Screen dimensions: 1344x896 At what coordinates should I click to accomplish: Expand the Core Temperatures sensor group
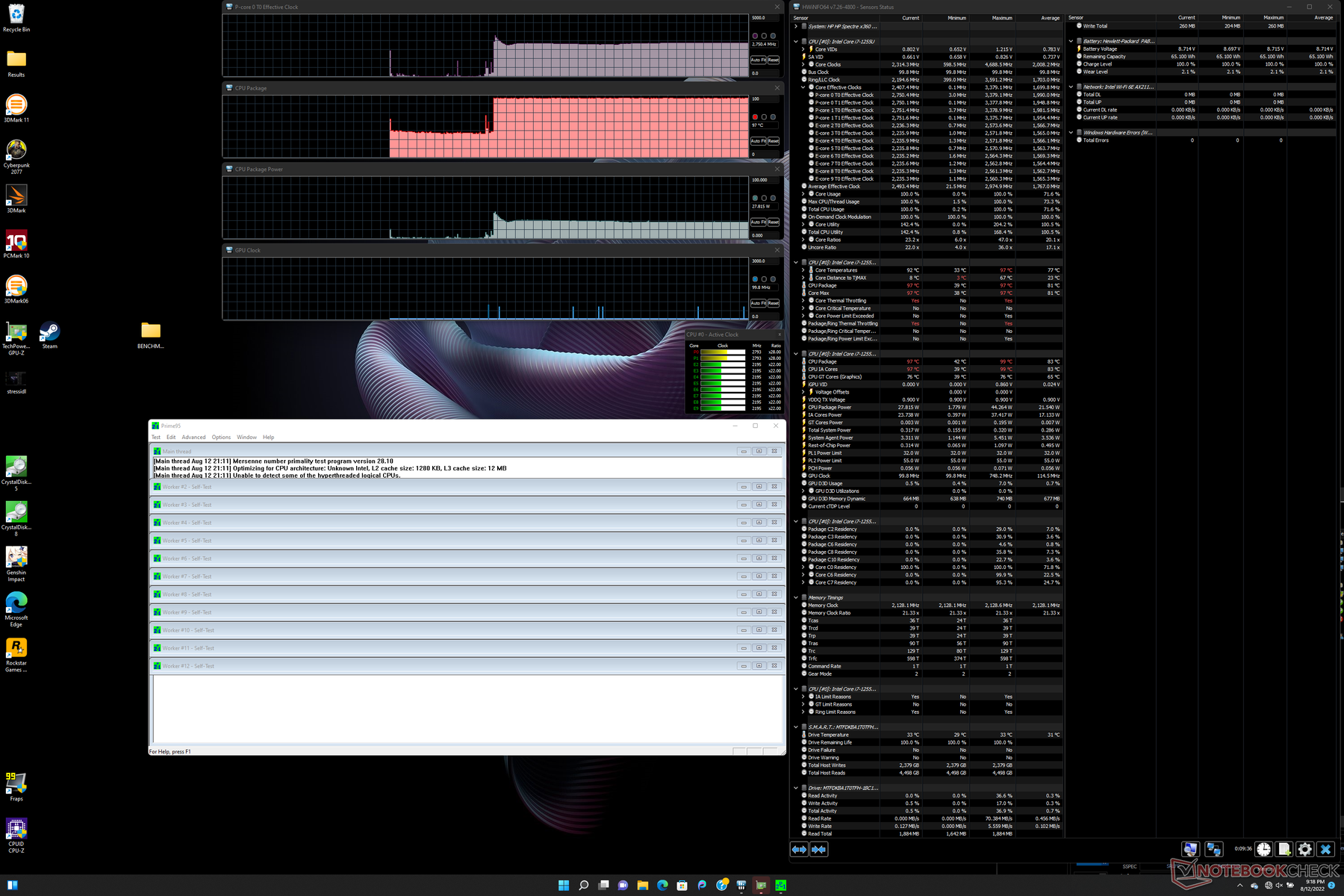[x=803, y=270]
